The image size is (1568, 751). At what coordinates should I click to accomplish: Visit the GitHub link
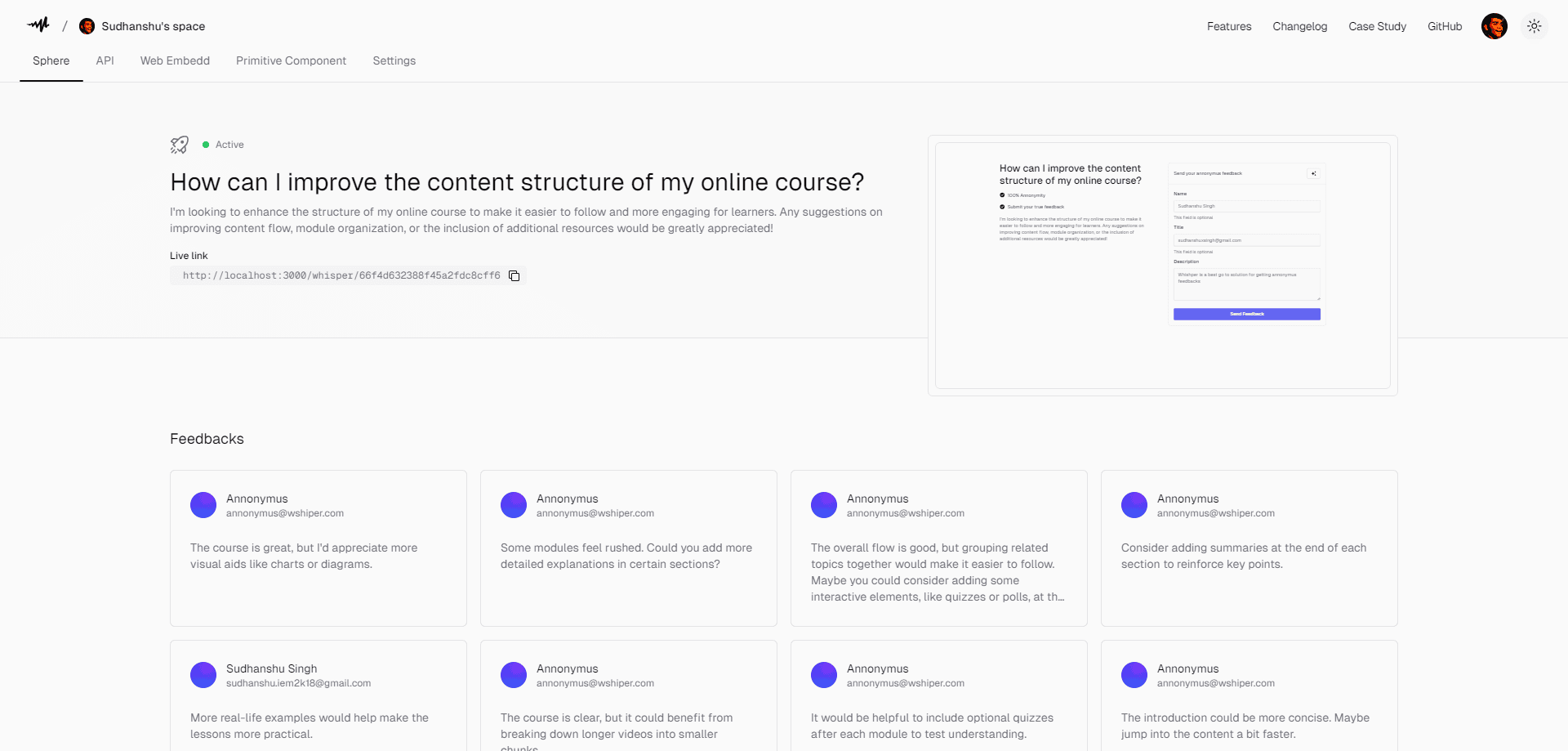coord(1445,26)
